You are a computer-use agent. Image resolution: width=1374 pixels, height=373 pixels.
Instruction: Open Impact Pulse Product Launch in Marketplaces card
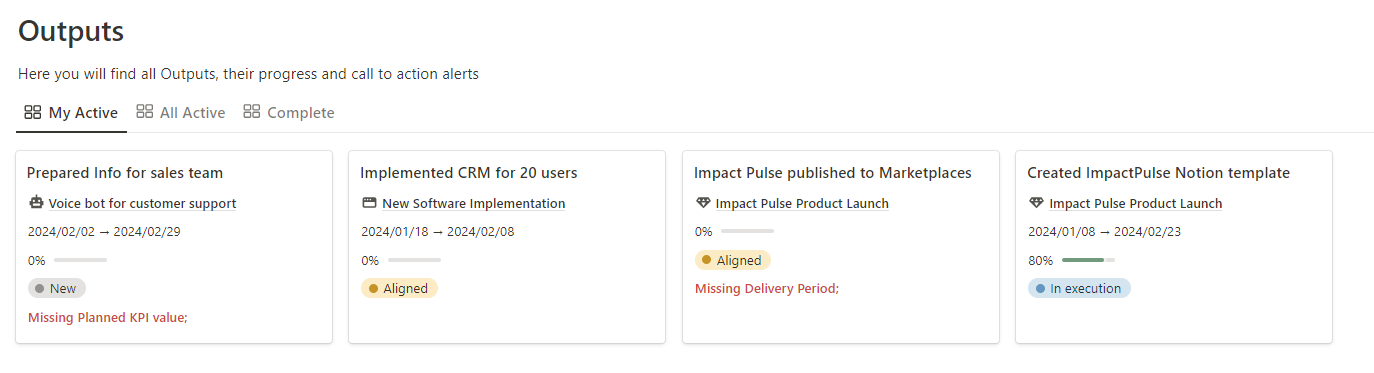point(802,203)
